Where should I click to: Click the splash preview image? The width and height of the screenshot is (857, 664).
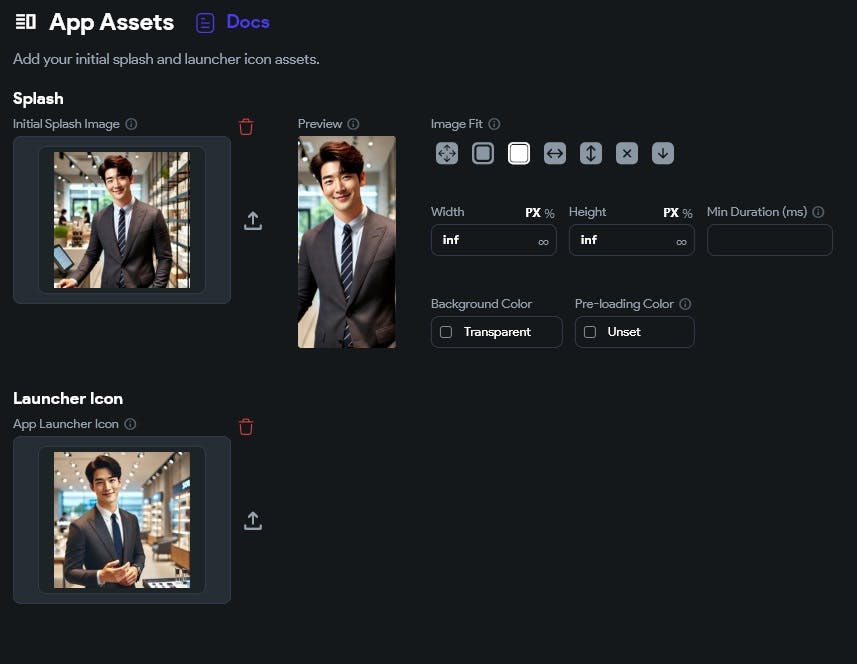347,242
